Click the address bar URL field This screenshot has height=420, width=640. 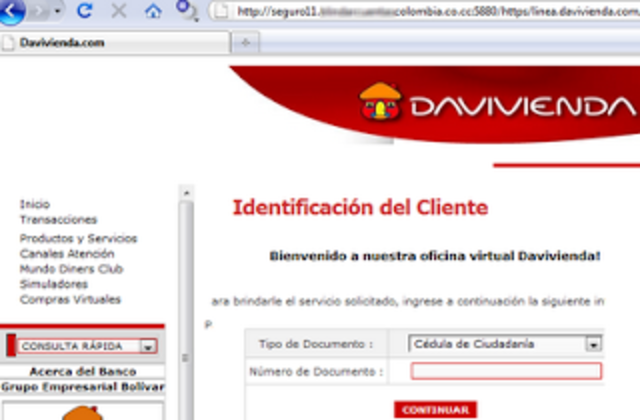click(424, 11)
